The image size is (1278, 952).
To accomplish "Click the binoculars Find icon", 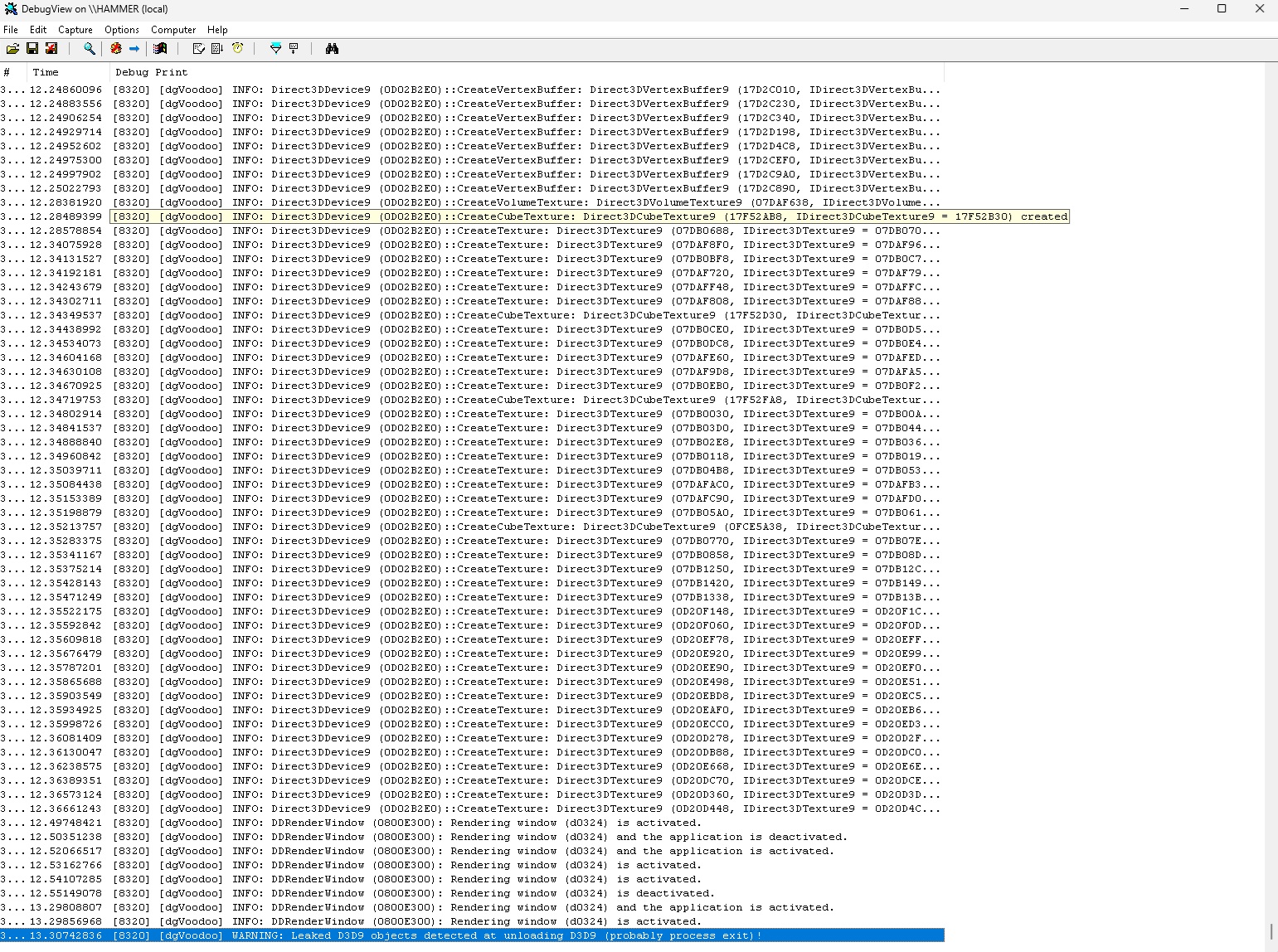I will [332, 49].
